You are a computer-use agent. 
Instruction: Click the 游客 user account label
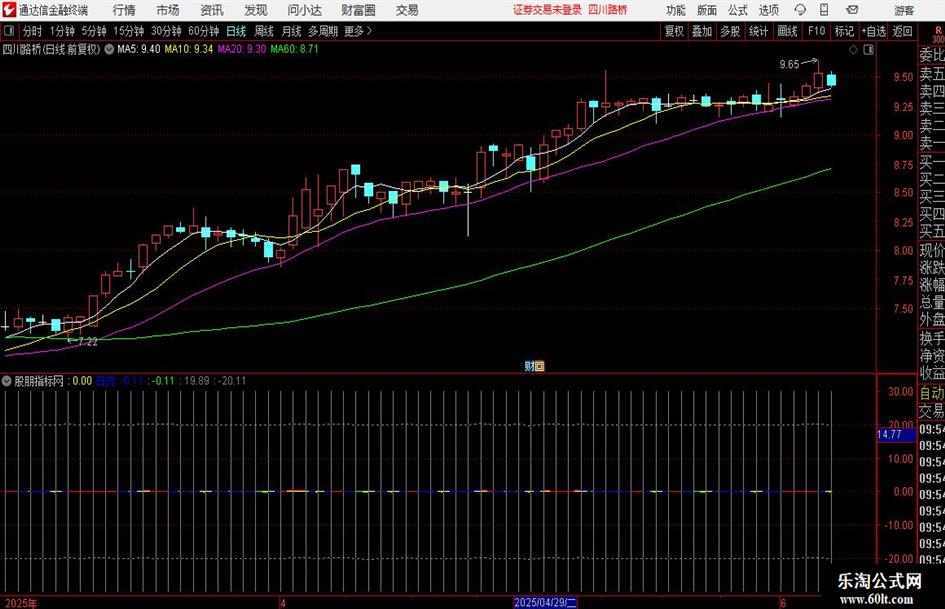pos(904,10)
